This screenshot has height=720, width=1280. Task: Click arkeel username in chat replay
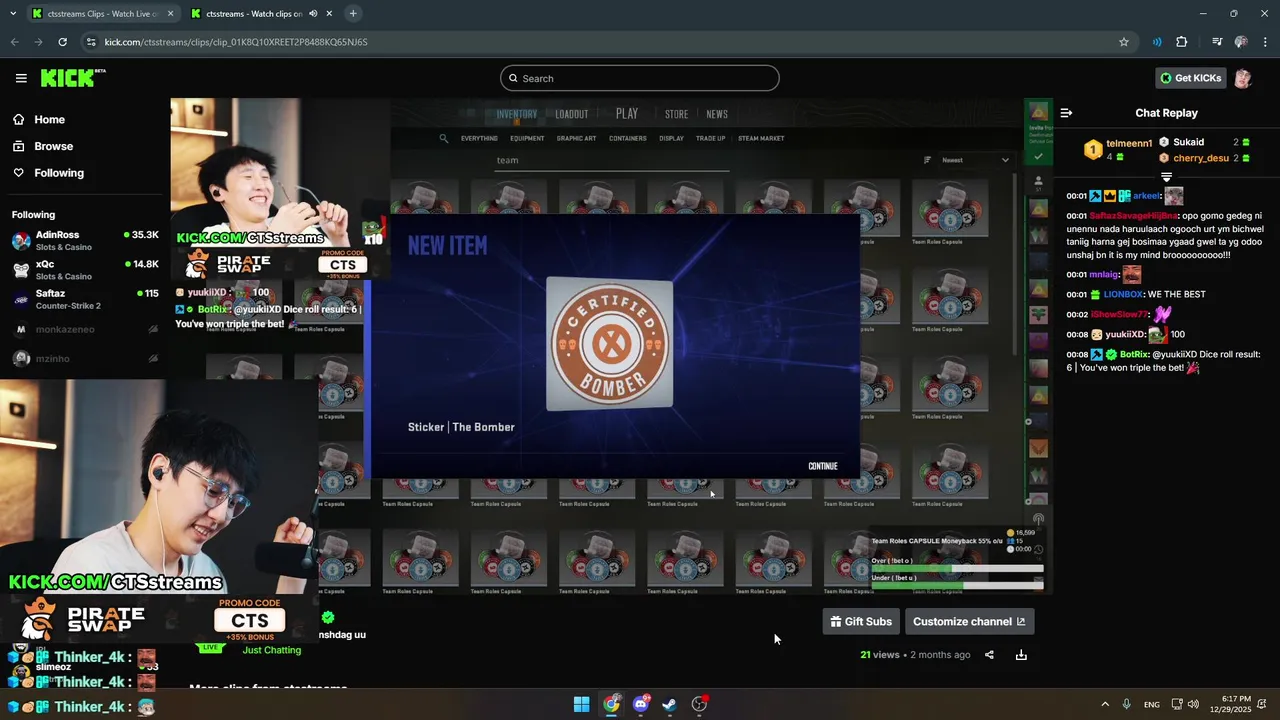click(x=1146, y=196)
